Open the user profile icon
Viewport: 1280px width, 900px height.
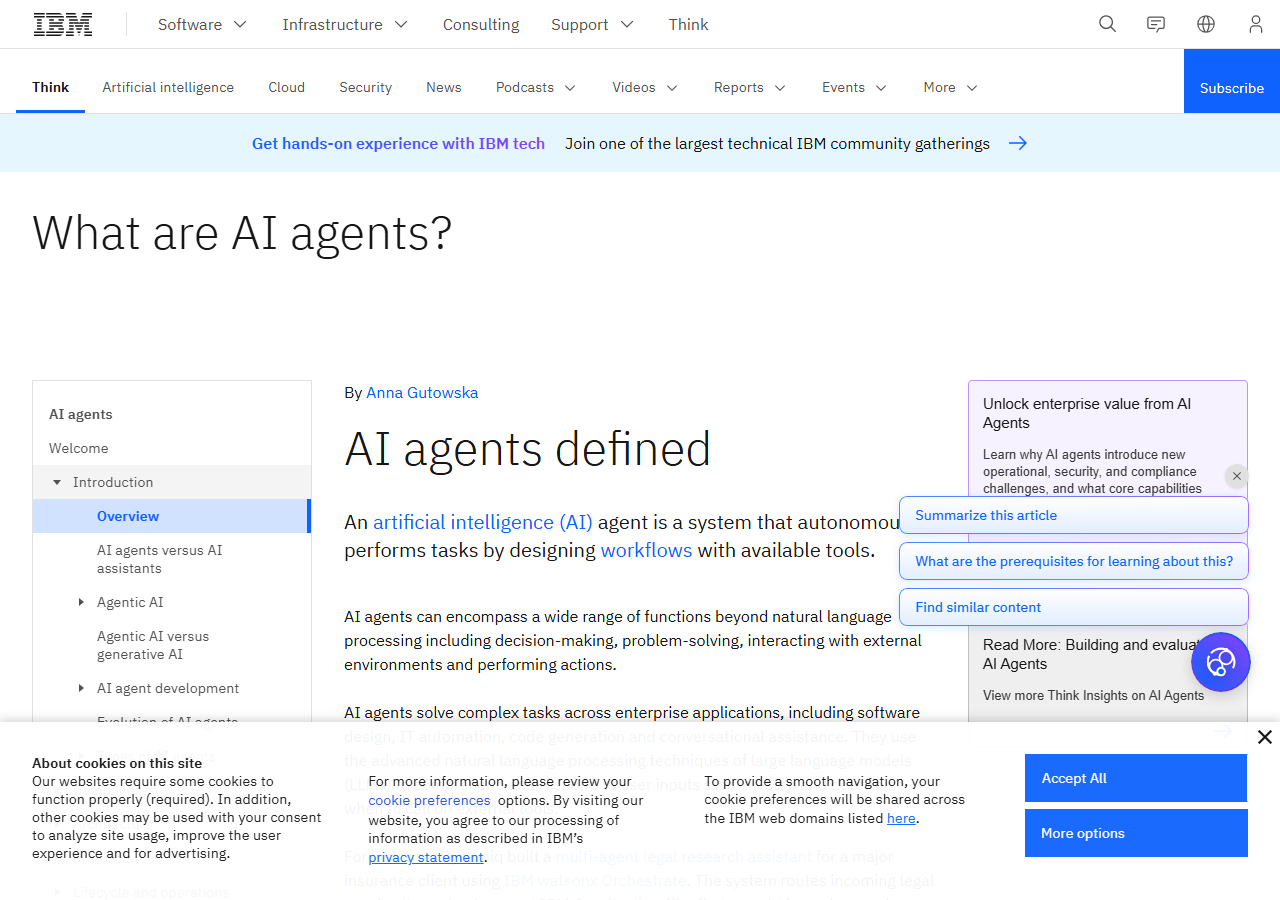click(x=1256, y=24)
